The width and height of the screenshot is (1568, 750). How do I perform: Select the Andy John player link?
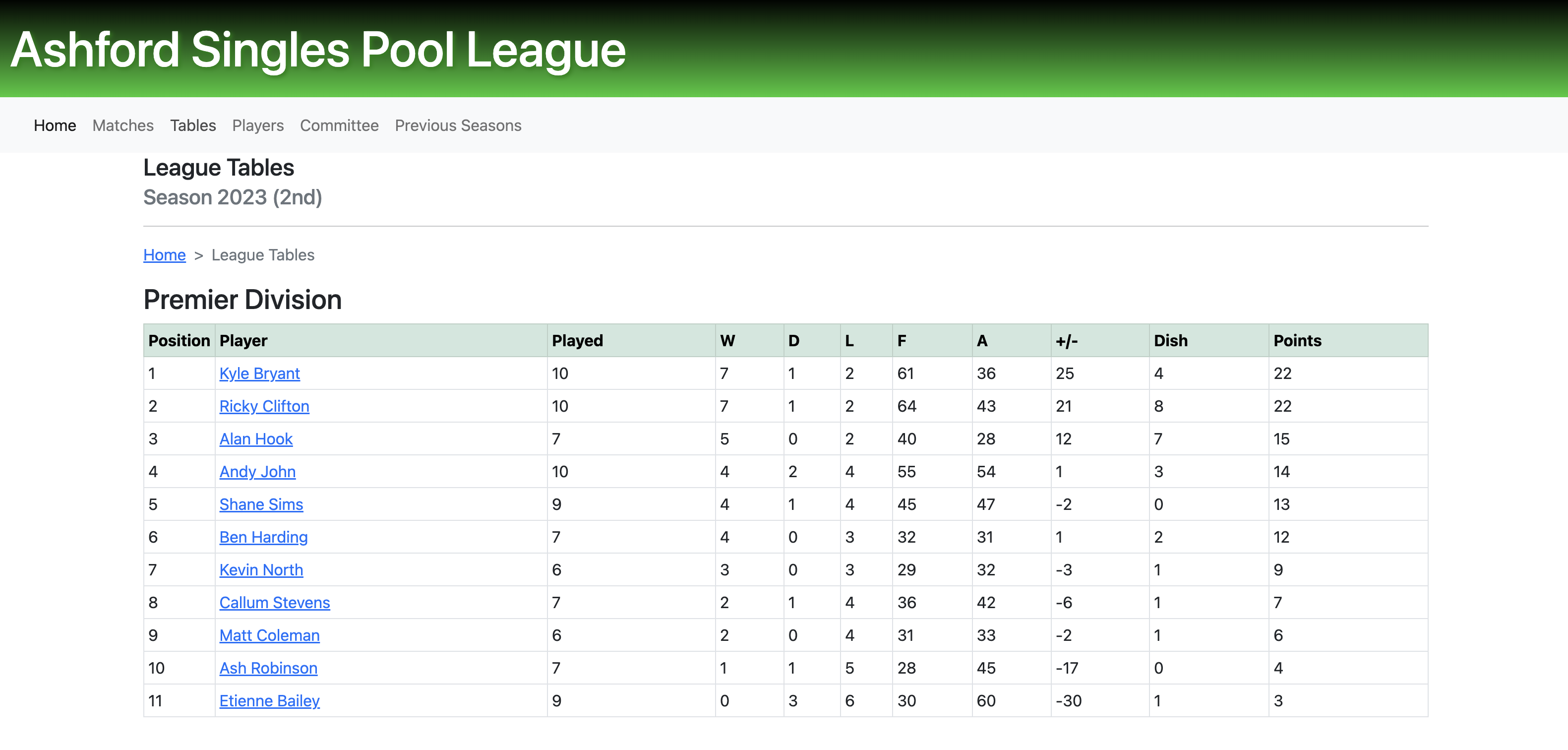pyautogui.click(x=257, y=472)
